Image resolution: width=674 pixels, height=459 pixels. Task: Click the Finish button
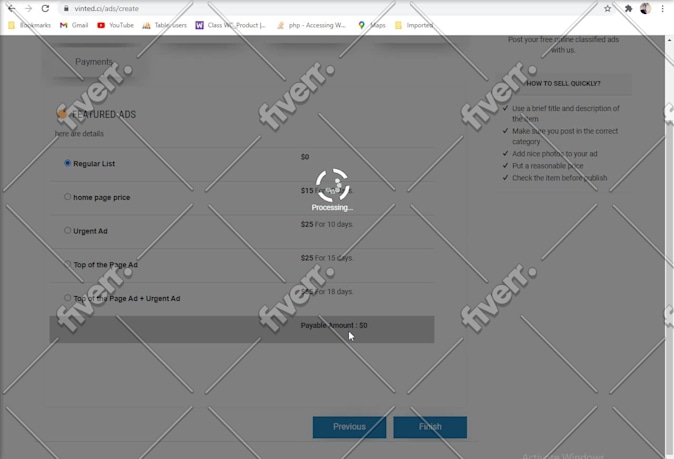click(x=430, y=427)
